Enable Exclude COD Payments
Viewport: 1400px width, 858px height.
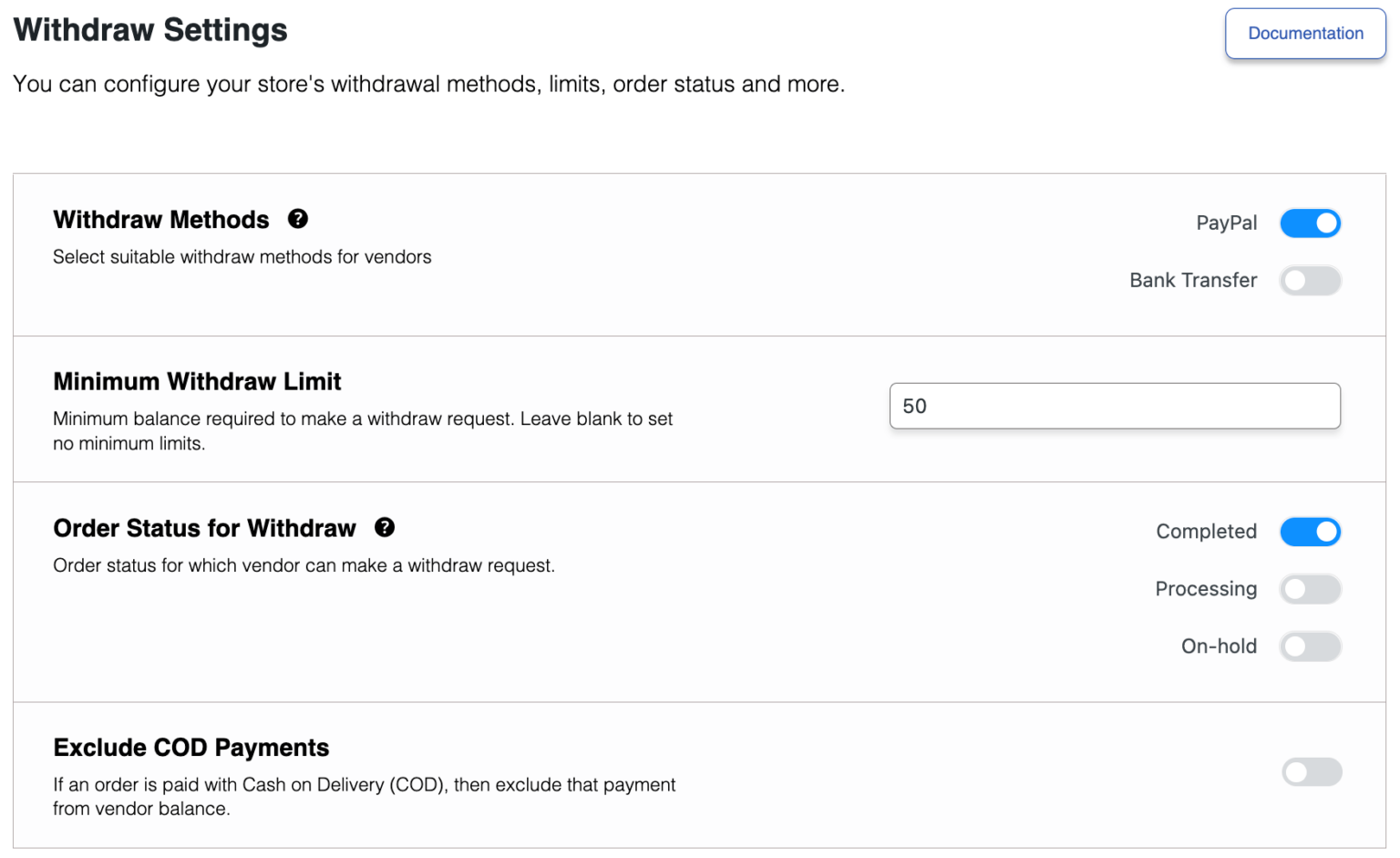click(x=1311, y=771)
